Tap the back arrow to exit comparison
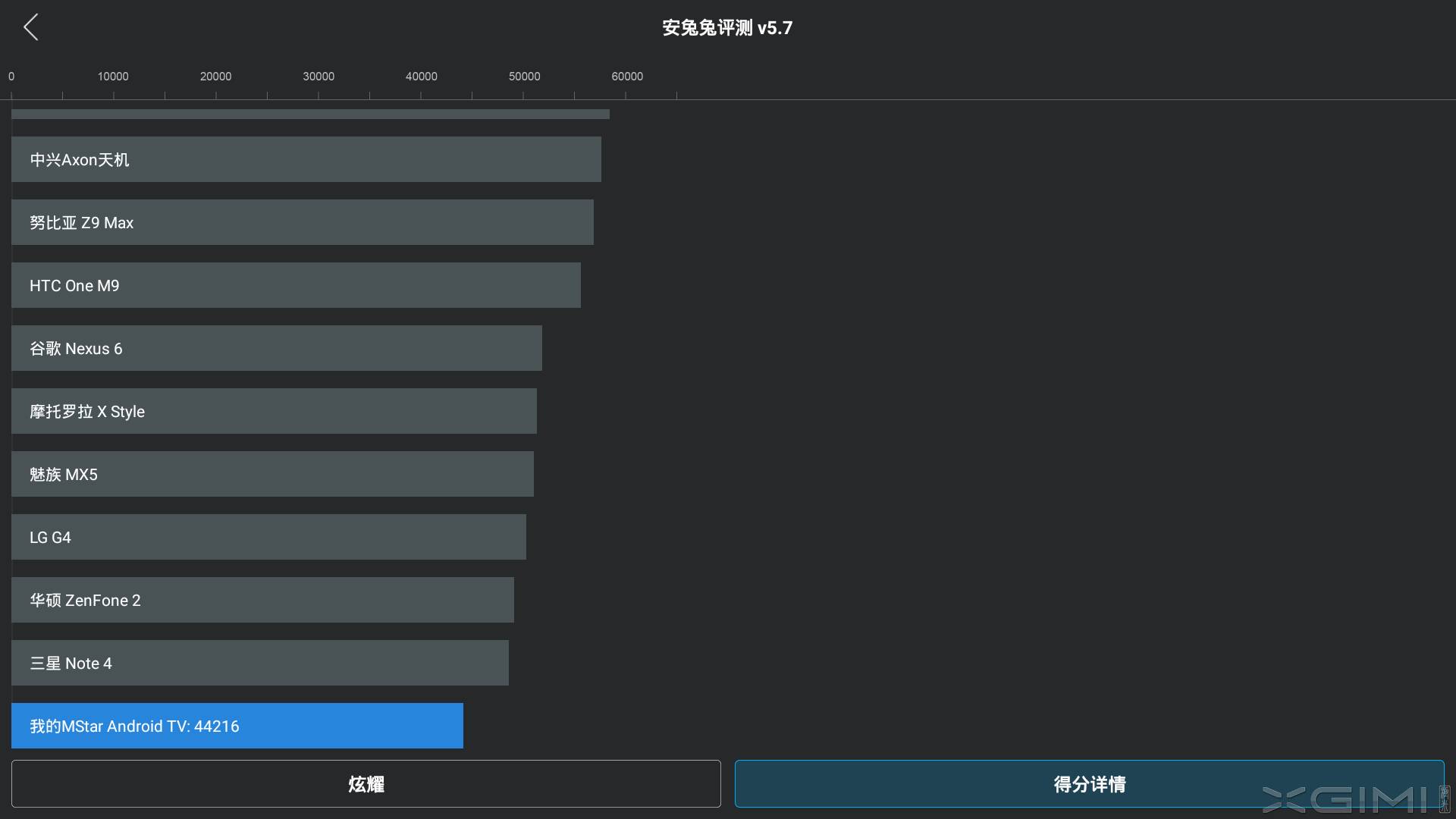Viewport: 1456px width, 819px height. (31, 27)
